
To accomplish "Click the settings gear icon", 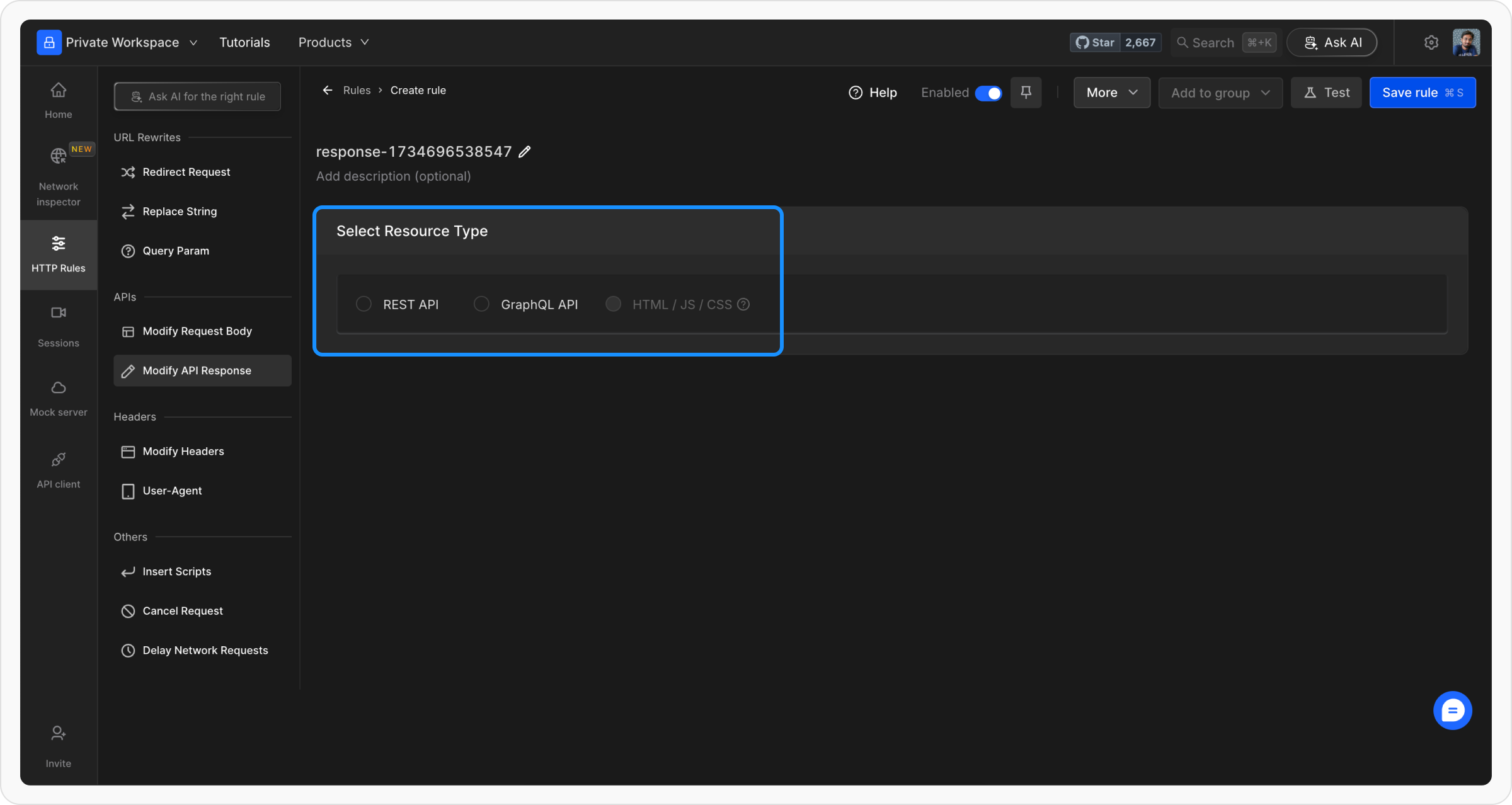I will (x=1431, y=42).
